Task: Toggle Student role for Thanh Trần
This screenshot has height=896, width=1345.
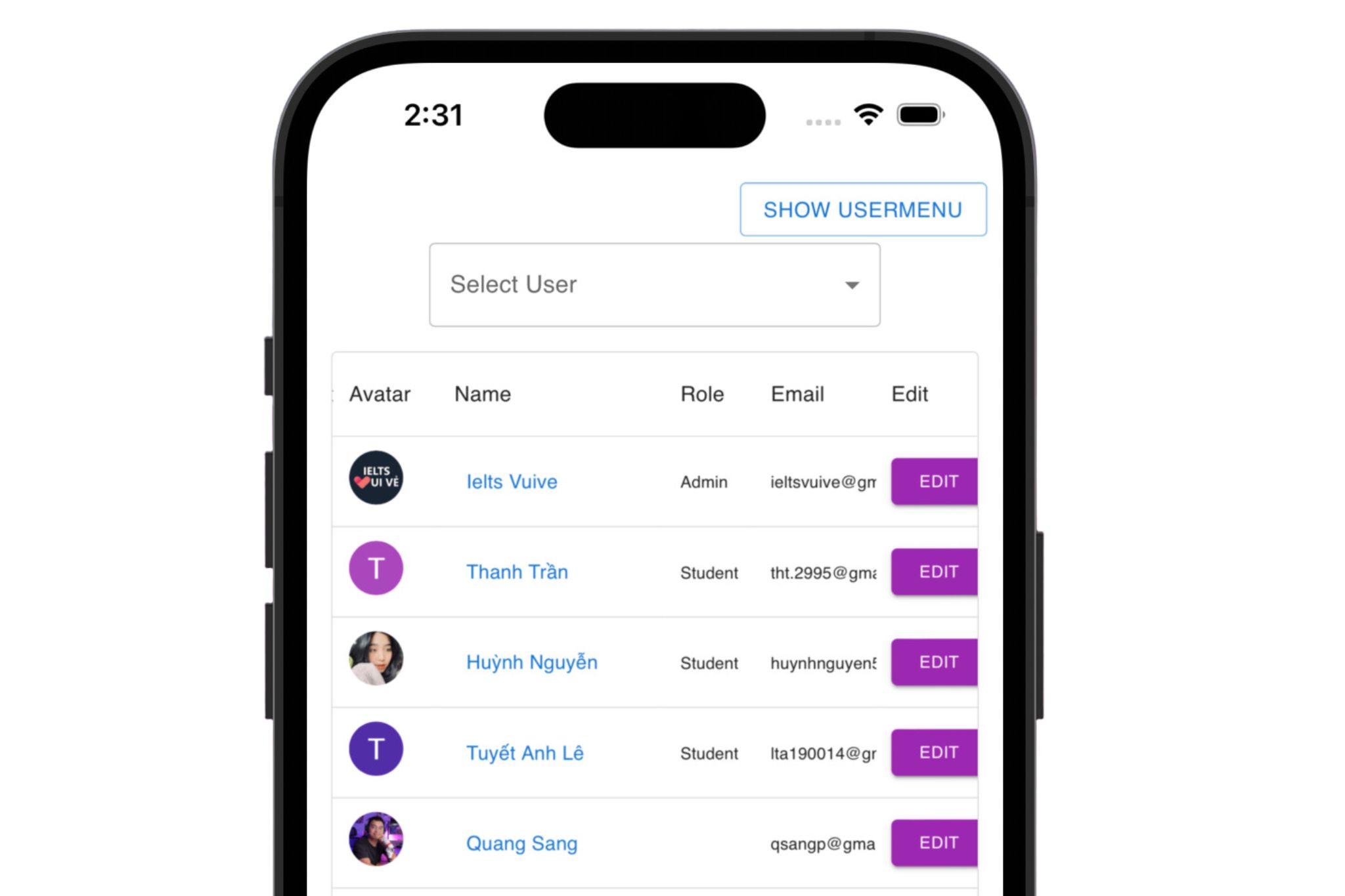Action: click(706, 571)
